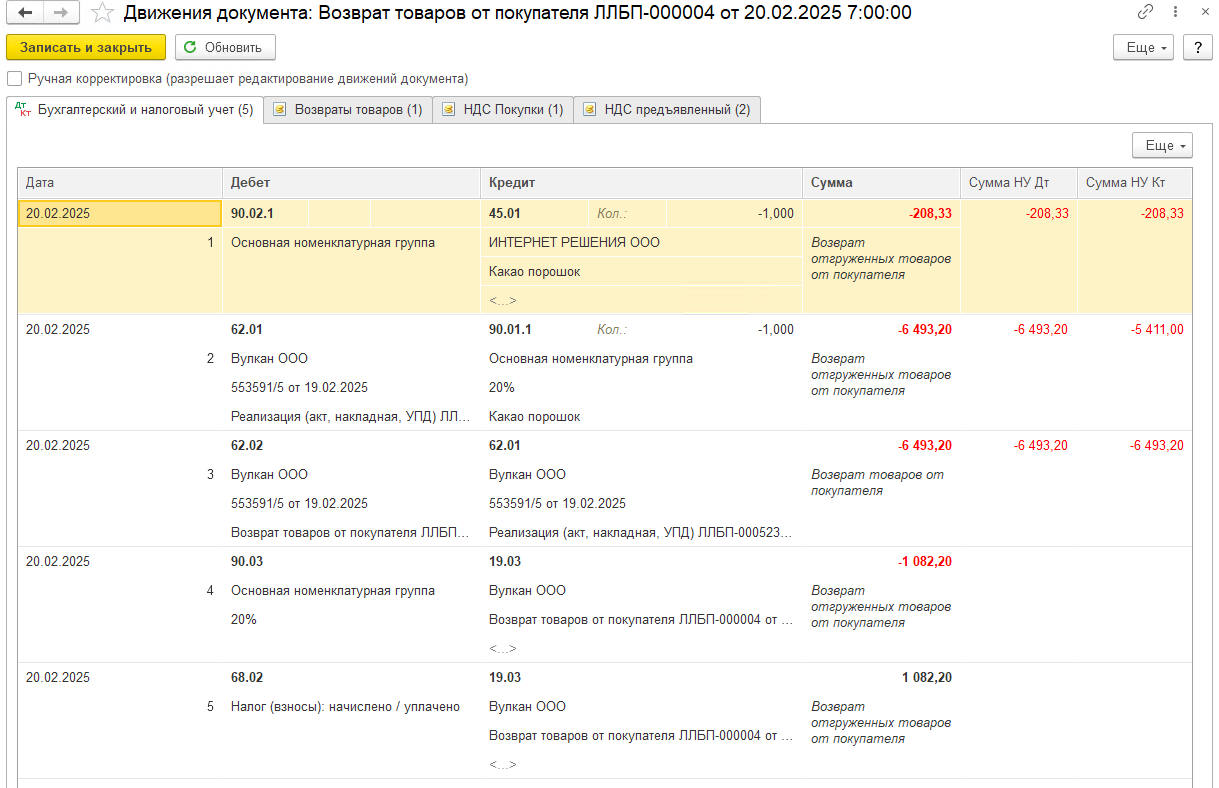
Task: Switch to Бухгалтерский и налоговый учет tab
Action: [135, 110]
